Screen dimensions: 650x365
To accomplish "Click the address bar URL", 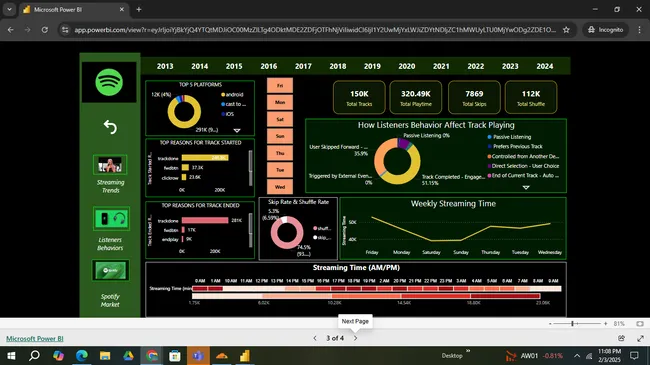I will point(315,30).
